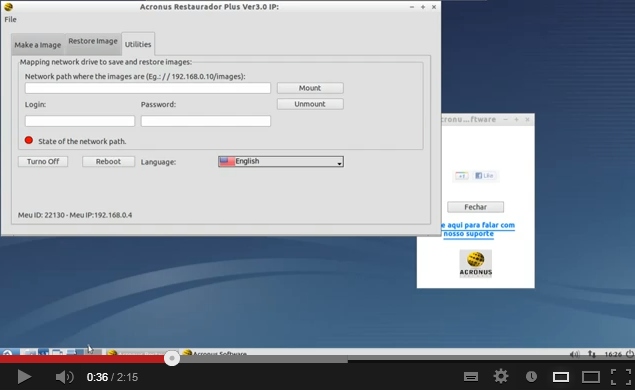Open the File menu
635x390 pixels.
click(11, 19)
